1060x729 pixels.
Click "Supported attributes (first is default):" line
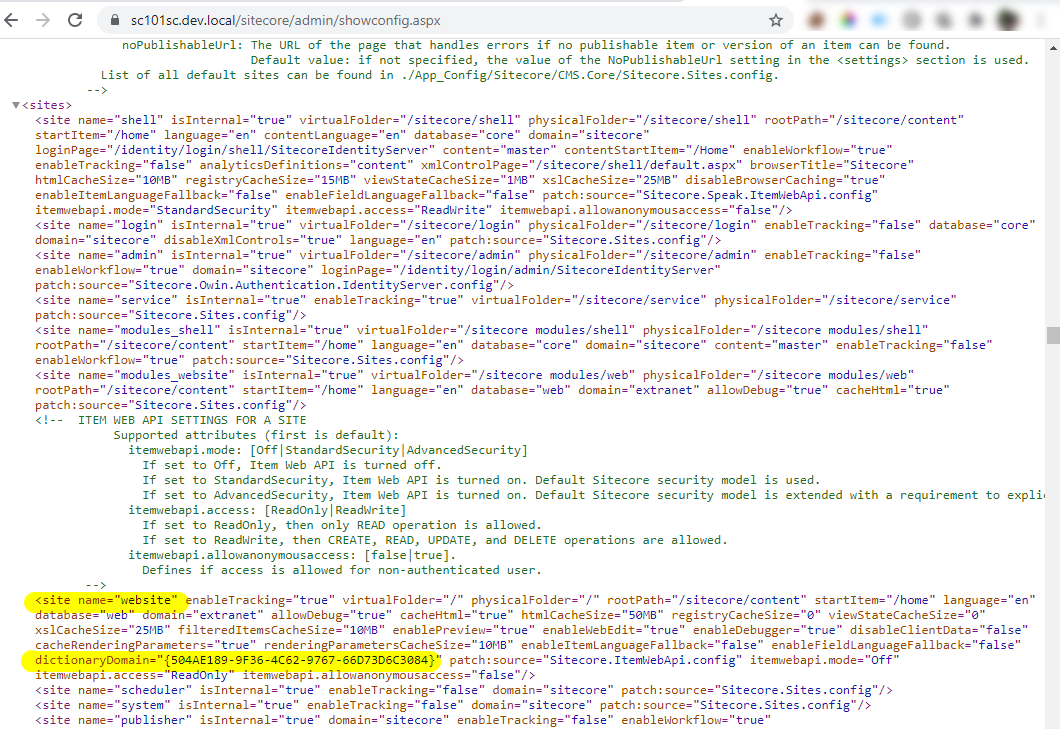pyautogui.click(x=256, y=435)
